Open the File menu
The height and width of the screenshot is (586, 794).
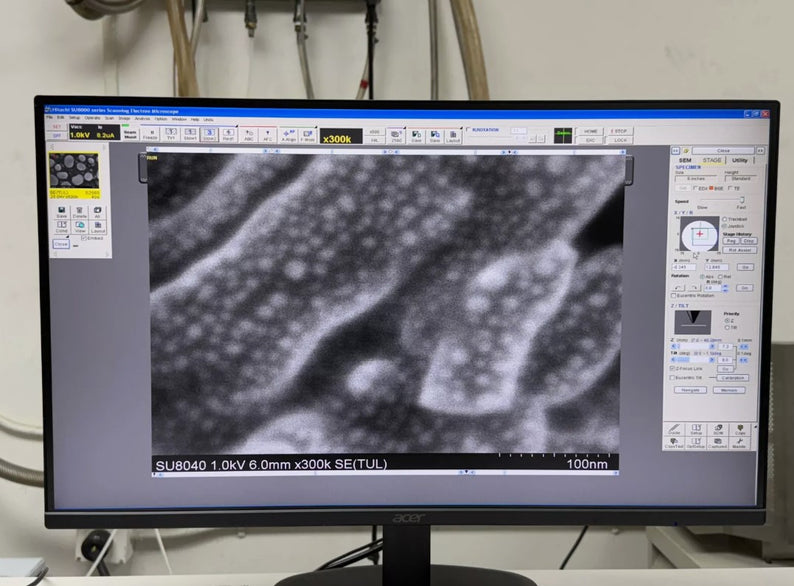point(50,118)
